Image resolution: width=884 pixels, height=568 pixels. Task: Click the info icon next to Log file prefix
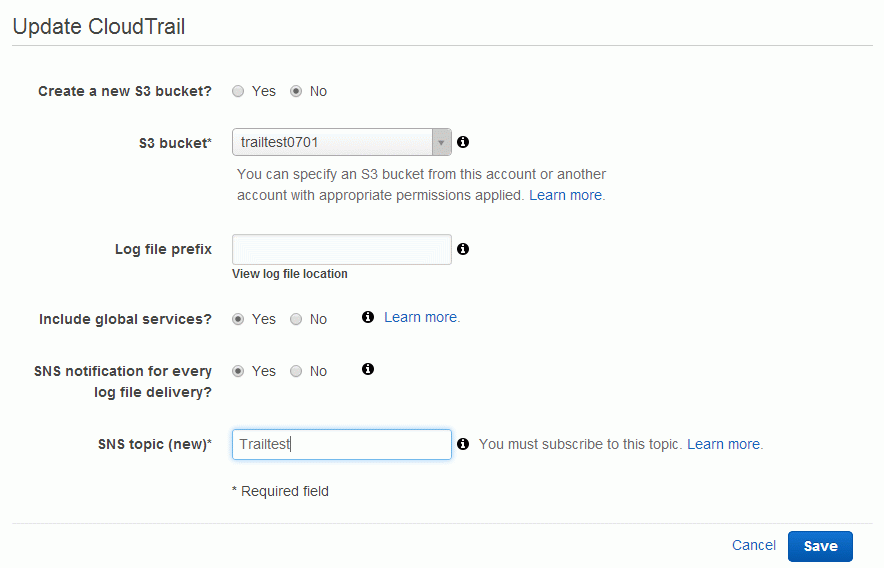(463, 249)
